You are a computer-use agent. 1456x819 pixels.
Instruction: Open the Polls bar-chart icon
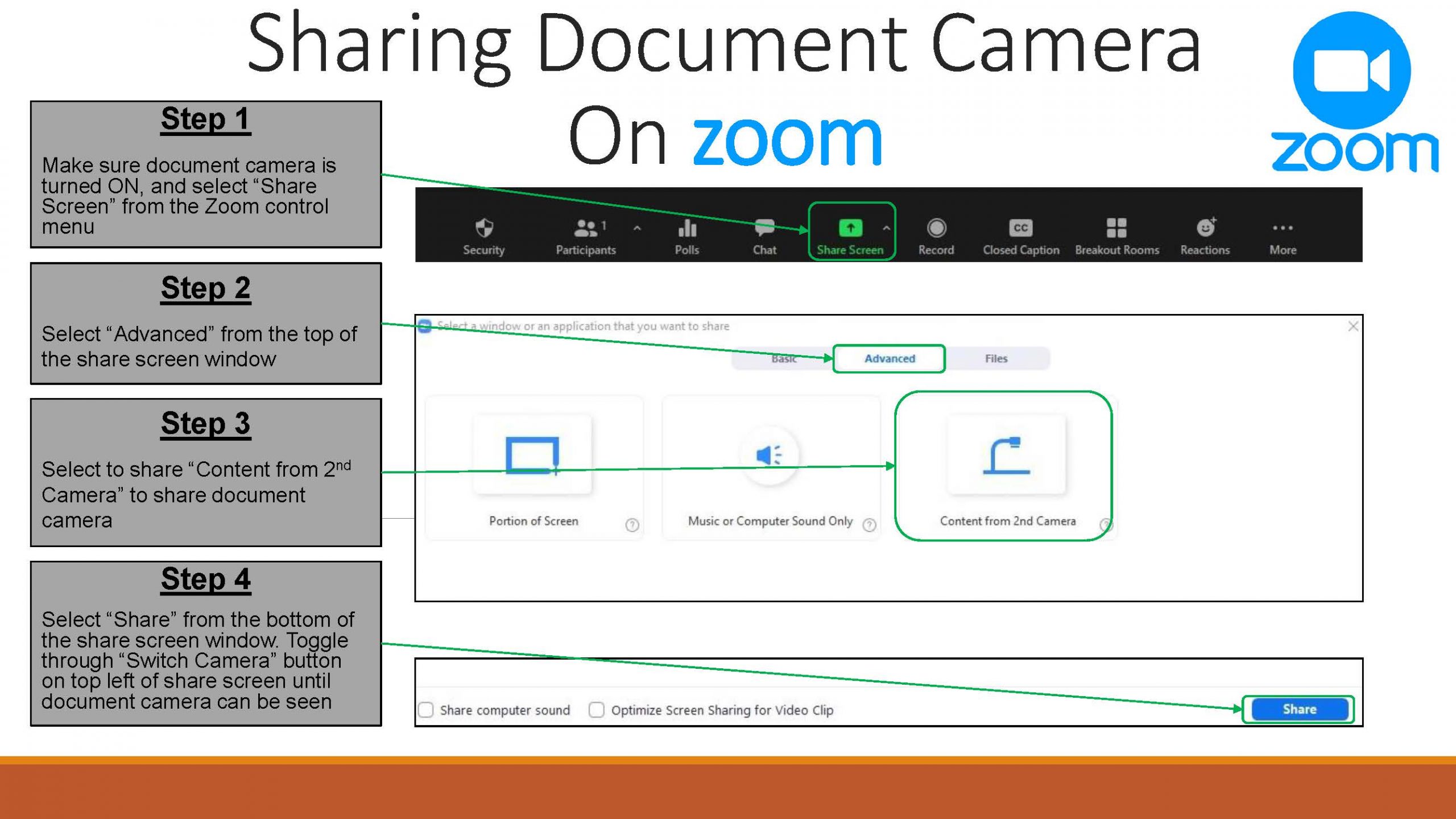pyautogui.click(x=687, y=228)
